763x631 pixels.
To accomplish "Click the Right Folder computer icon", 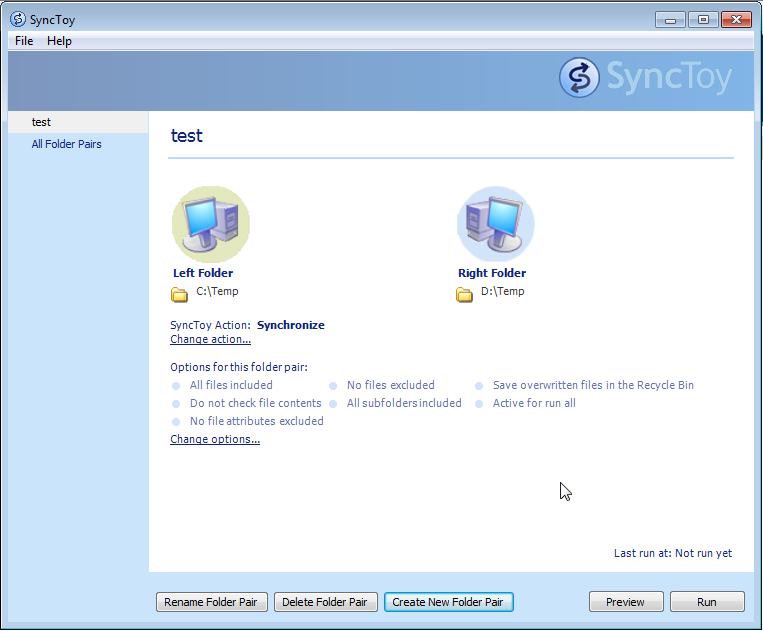I will (496, 224).
